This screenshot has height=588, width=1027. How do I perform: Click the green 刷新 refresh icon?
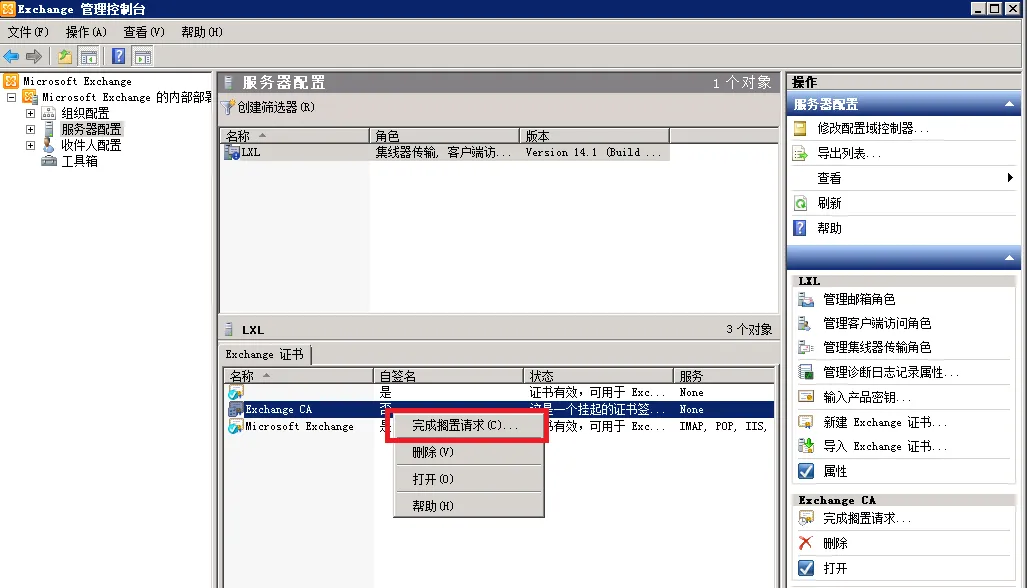point(800,203)
